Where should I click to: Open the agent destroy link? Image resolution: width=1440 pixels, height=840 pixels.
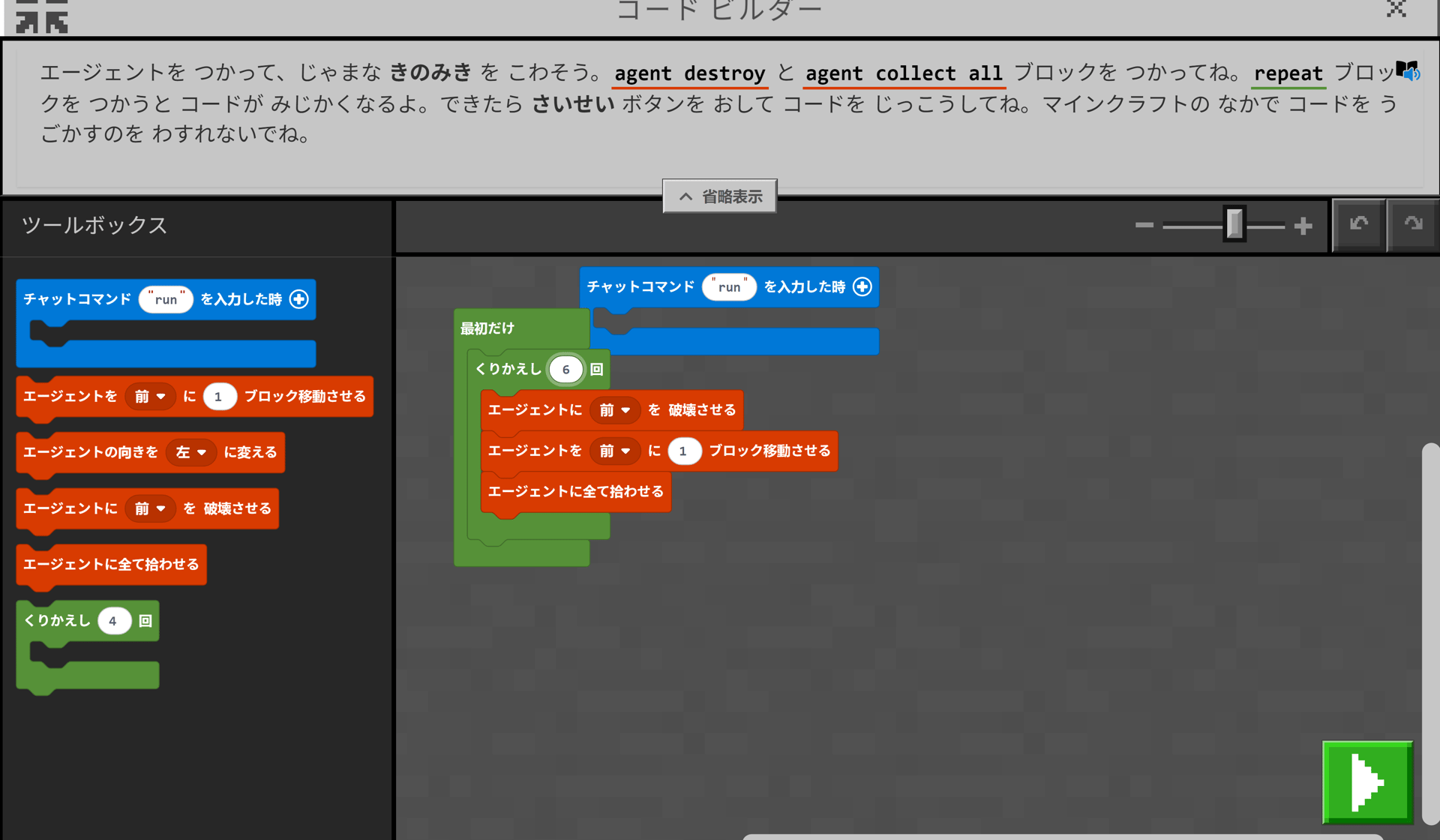(x=689, y=73)
